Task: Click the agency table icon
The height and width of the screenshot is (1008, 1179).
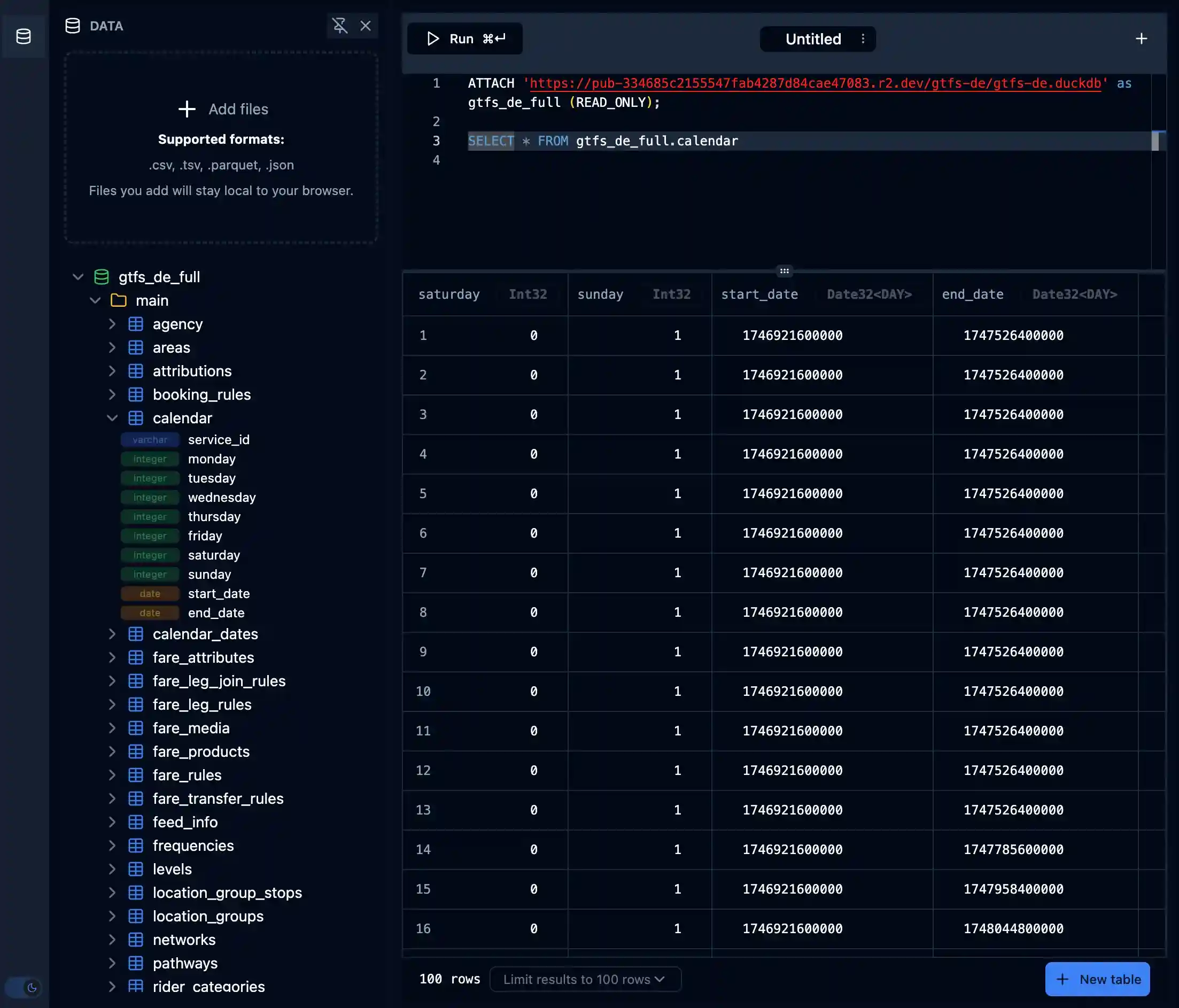Action: [135, 324]
